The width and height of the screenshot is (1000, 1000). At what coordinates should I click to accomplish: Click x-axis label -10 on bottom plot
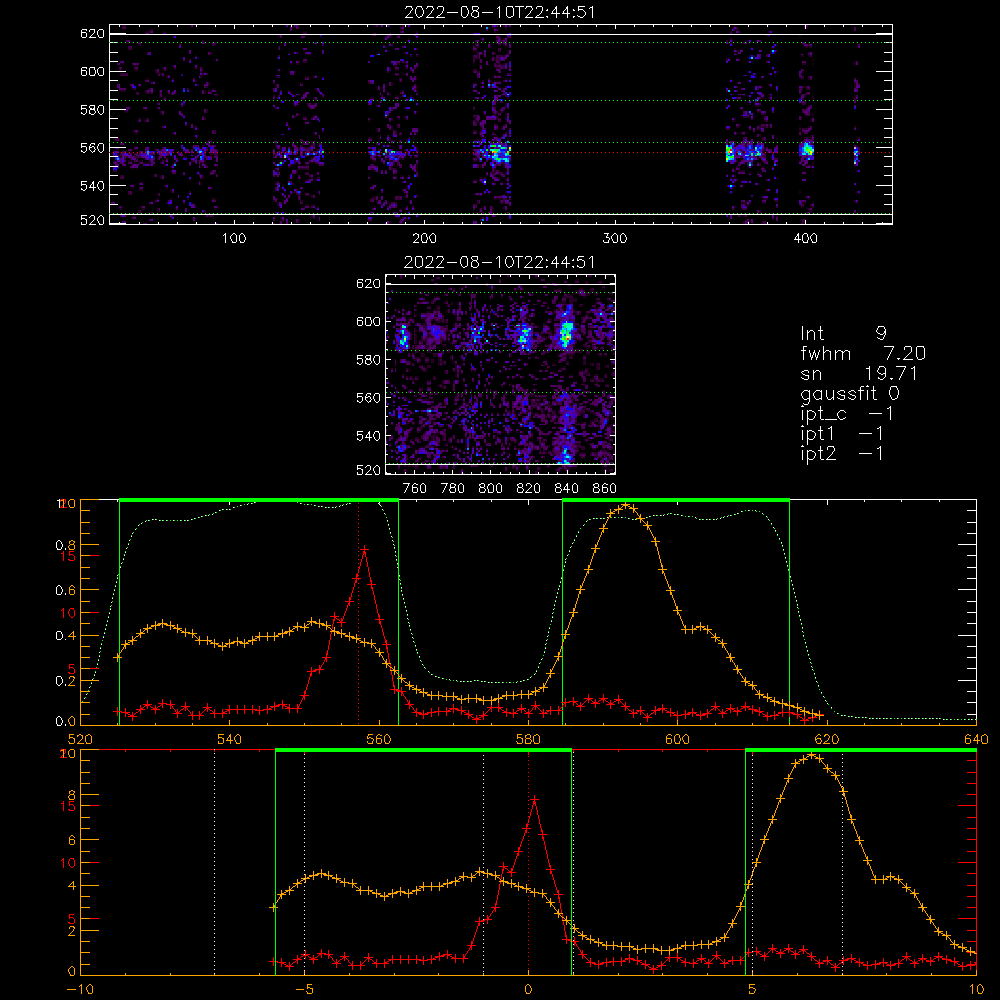point(80,989)
